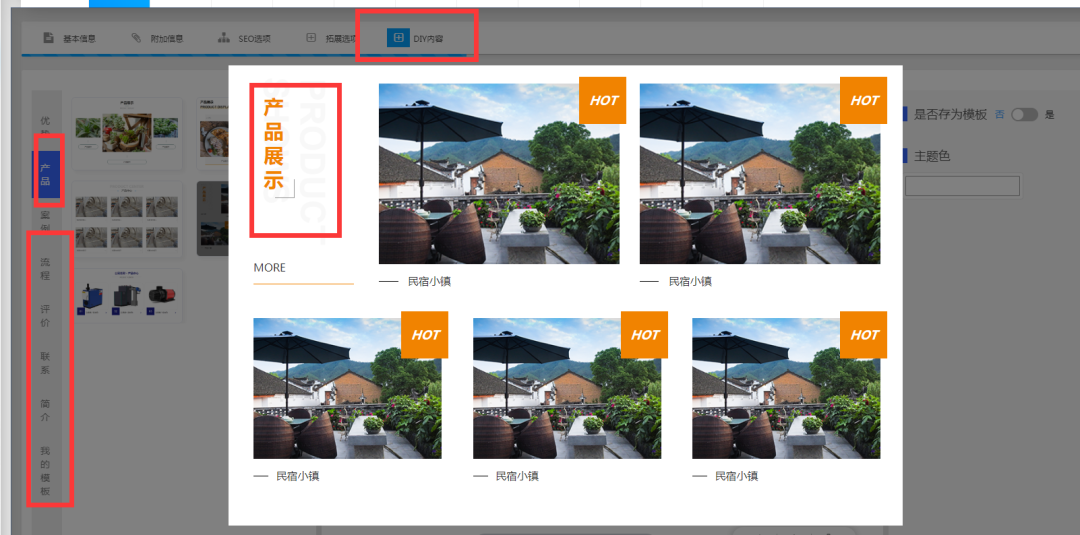Click the MORE link in preview
This screenshot has height=535, width=1080.
[270, 268]
